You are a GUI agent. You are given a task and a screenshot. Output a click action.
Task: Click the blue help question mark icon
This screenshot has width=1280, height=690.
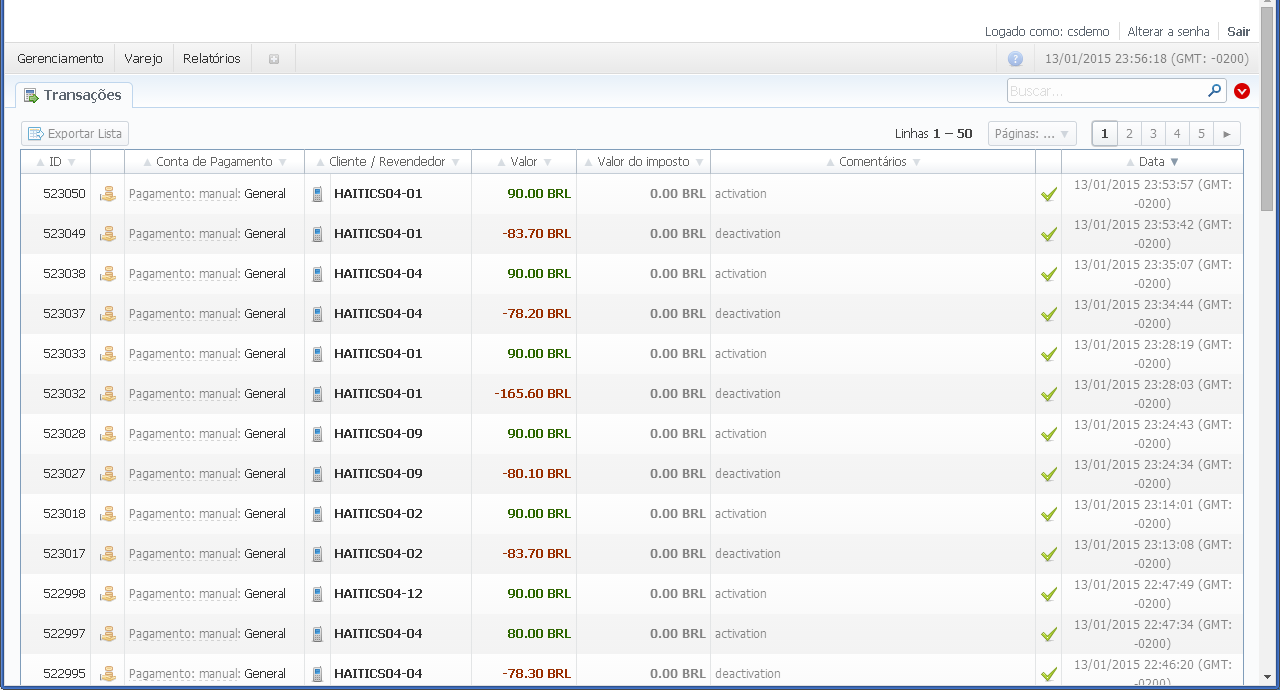pos(1015,59)
